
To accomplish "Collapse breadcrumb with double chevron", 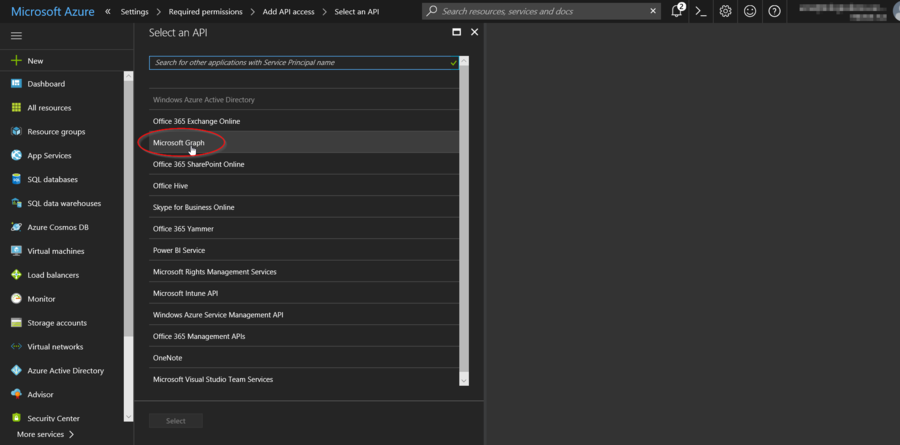I will tap(108, 11).
